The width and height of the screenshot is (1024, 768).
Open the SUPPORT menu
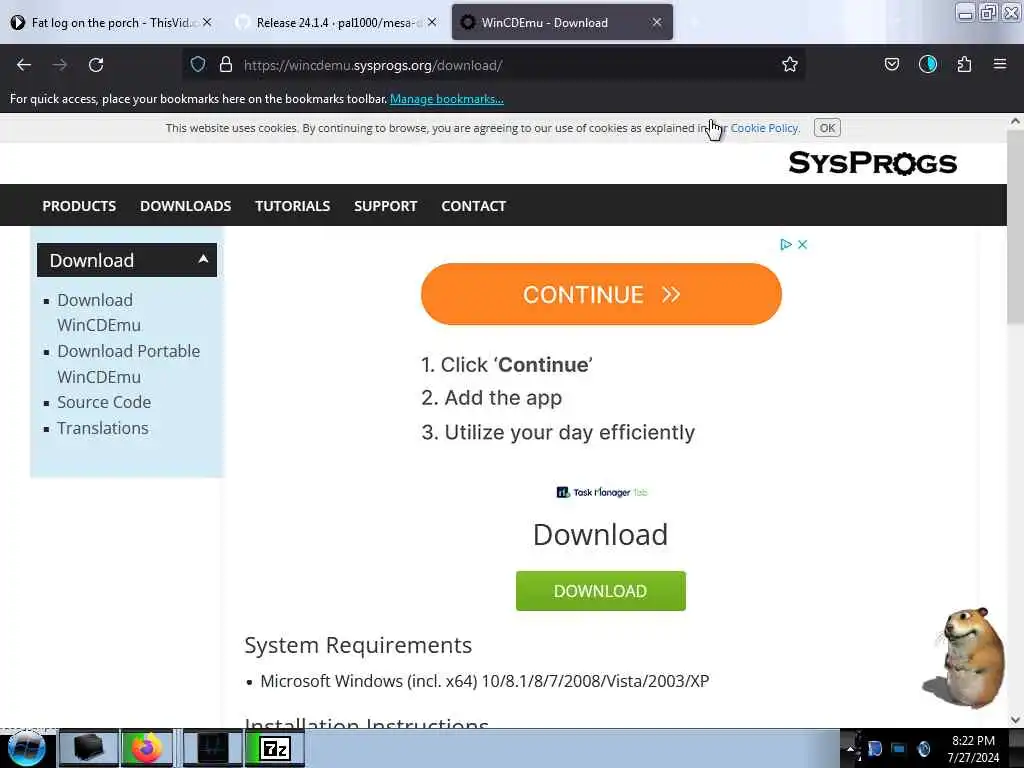click(x=385, y=206)
